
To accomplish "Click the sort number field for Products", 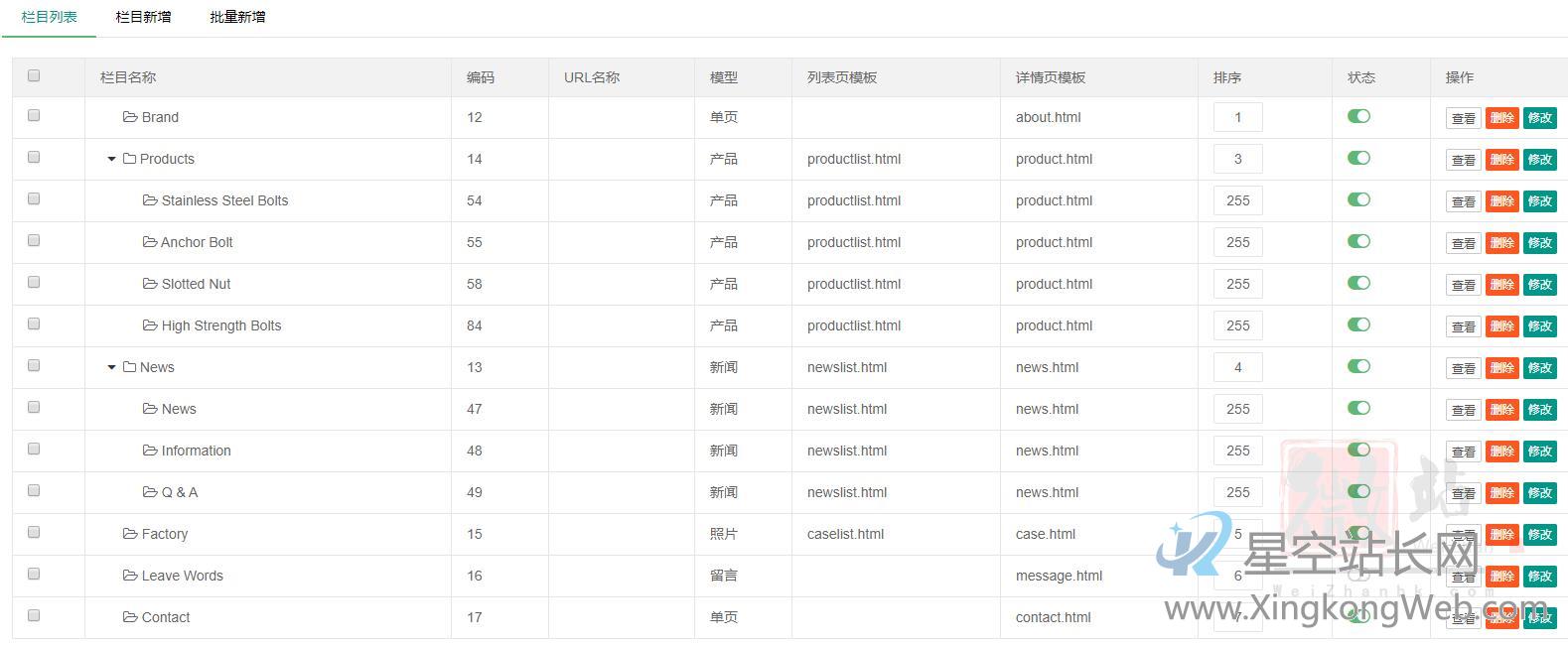I will pos(1237,158).
